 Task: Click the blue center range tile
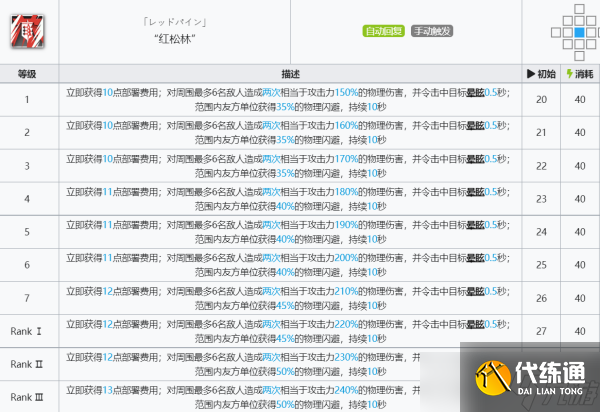pos(579,33)
